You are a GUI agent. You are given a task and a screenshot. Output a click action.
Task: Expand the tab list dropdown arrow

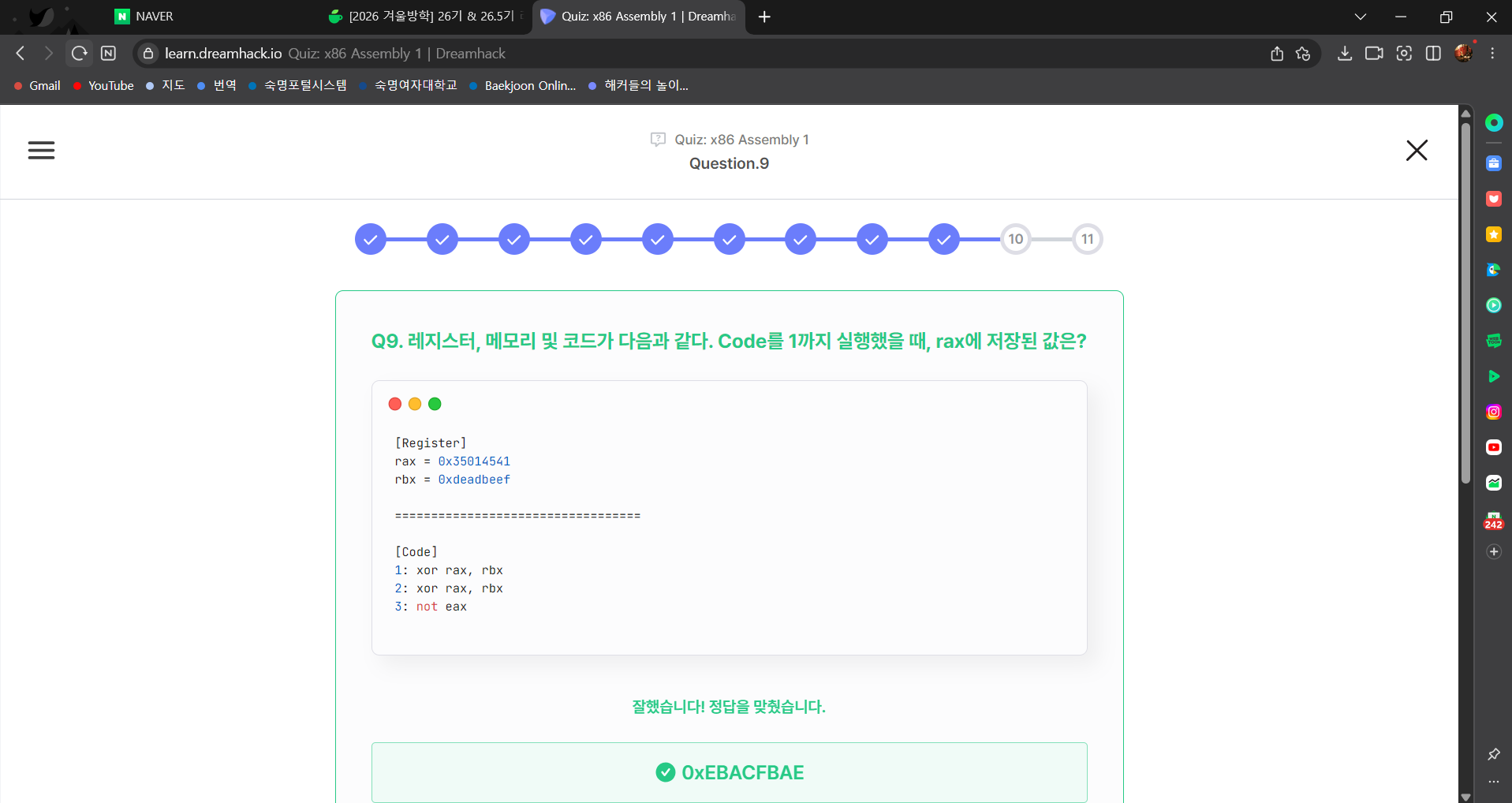click(1360, 17)
